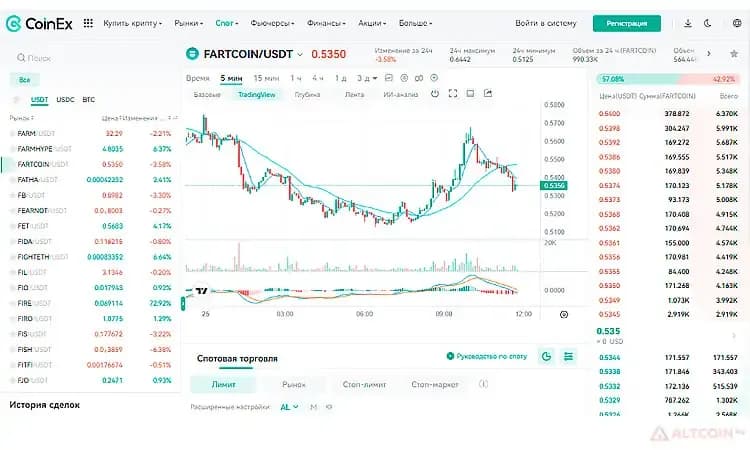Switch to the Глубина depth tab
The width and height of the screenshot is (750, 450).
point(307,95)
